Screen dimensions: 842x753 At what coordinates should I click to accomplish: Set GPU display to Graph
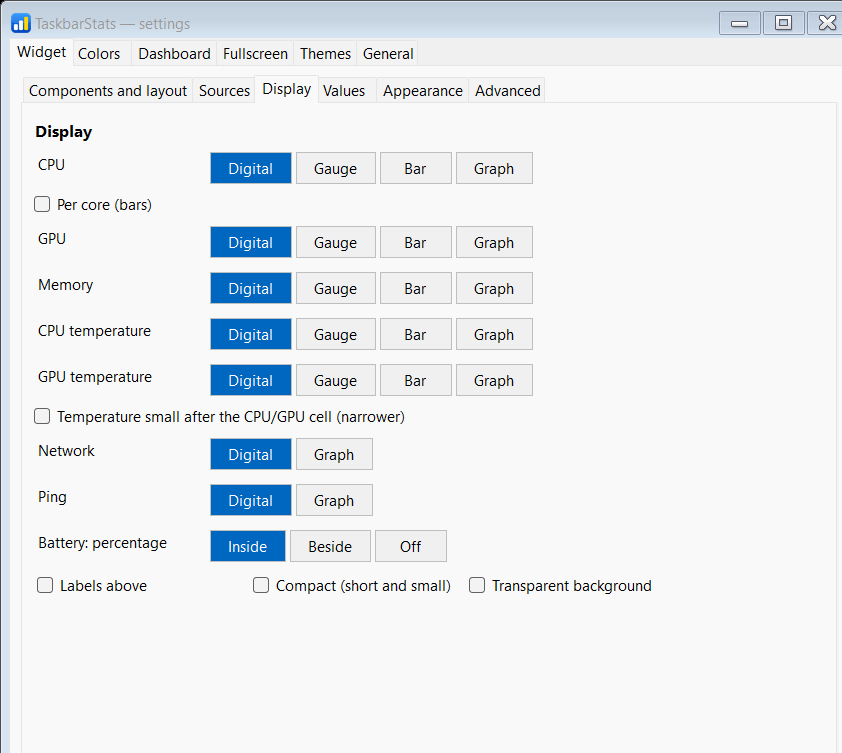(494, 242)
